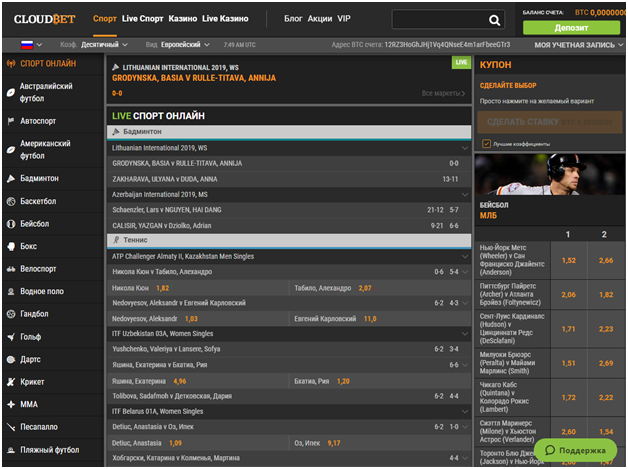Viewport: 628px width, 469px height.
Task: Select odds 1,52 for Нью-Йорк Метс
Action: coord(569,260)
